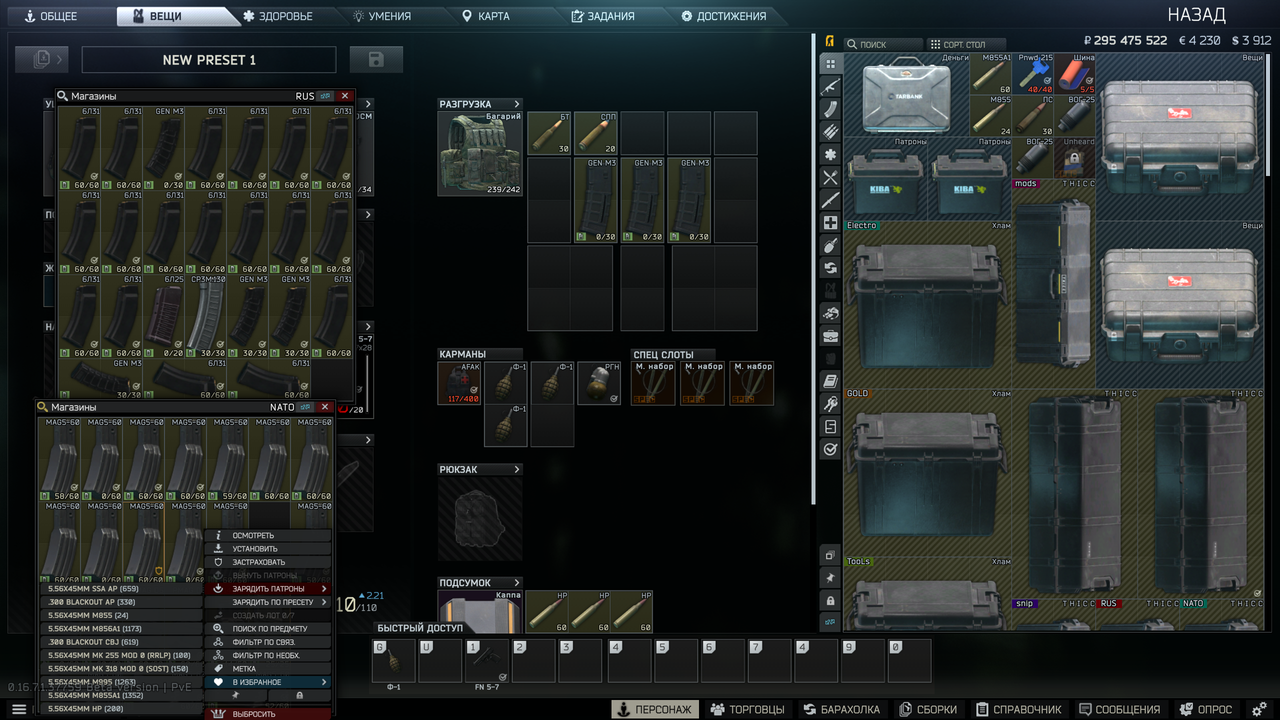The width and height of the screenshot is (1280, 720).
Task: Select the AFAK medkit in pockets
Action: 458,383
